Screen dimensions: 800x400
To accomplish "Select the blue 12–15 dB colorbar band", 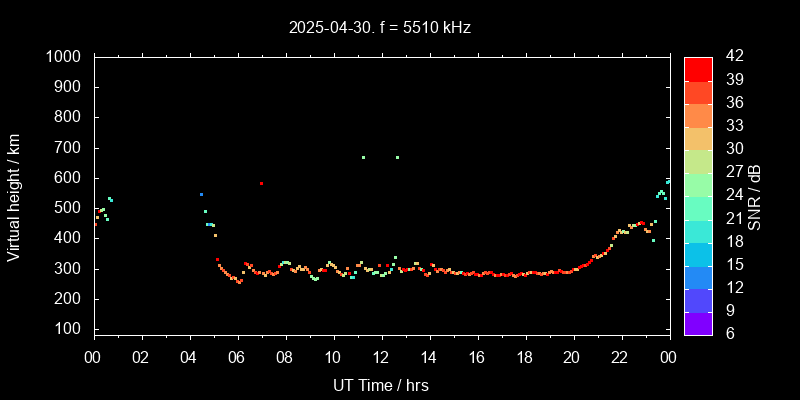I will click(698, 277).
